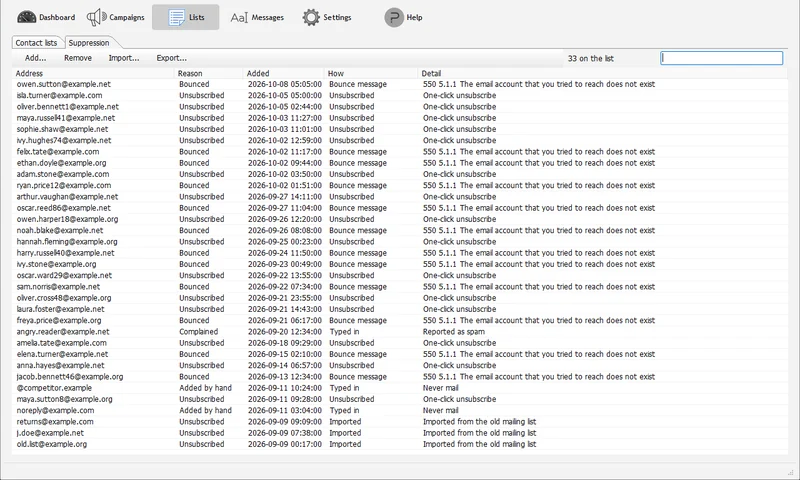Select row noah.blake@example.net

pyautogui.click(x=400, y=230)
